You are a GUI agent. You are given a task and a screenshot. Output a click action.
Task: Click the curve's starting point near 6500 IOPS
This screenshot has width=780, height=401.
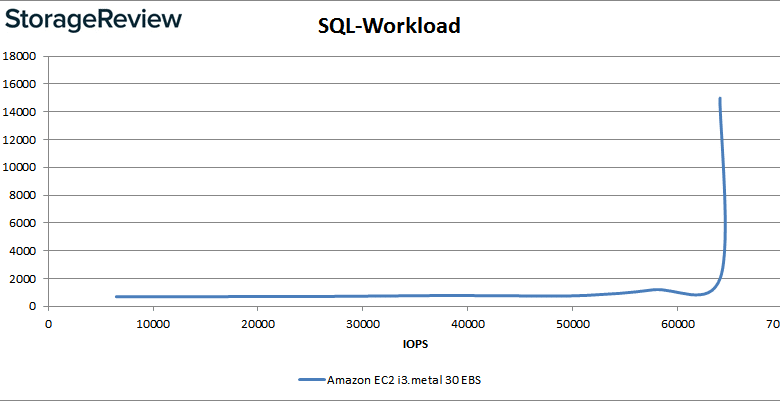pyautogui.click(x=116, y=297)
